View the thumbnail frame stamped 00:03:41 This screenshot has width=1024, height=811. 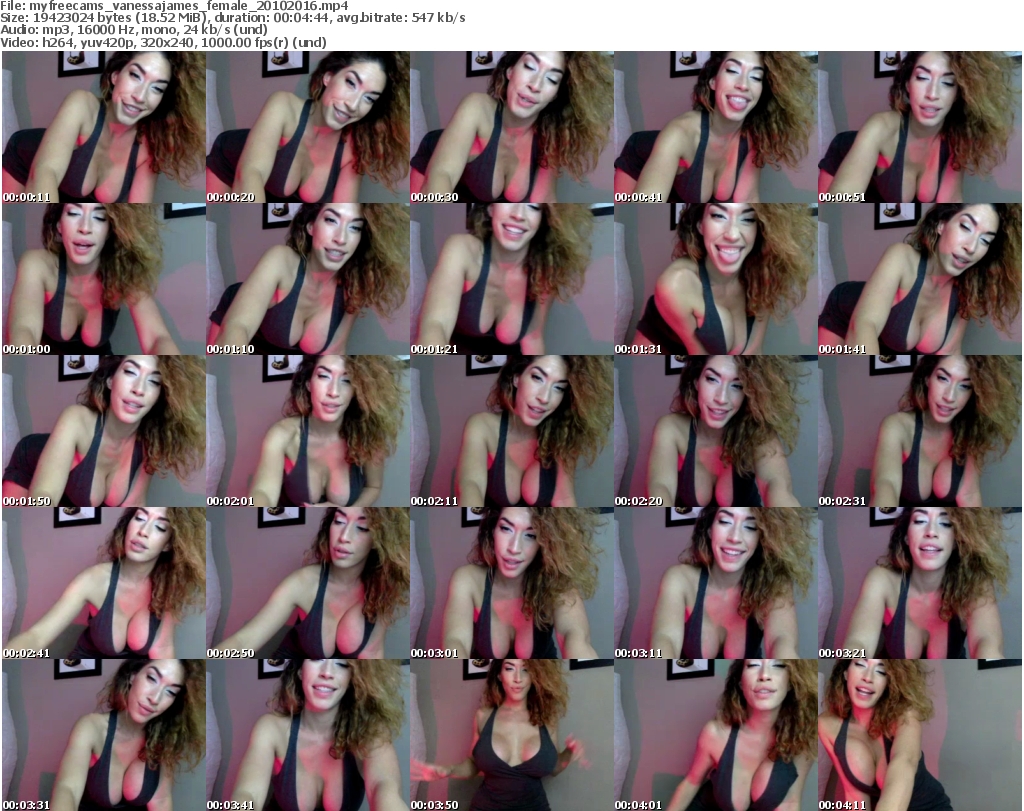pos(308,735)
